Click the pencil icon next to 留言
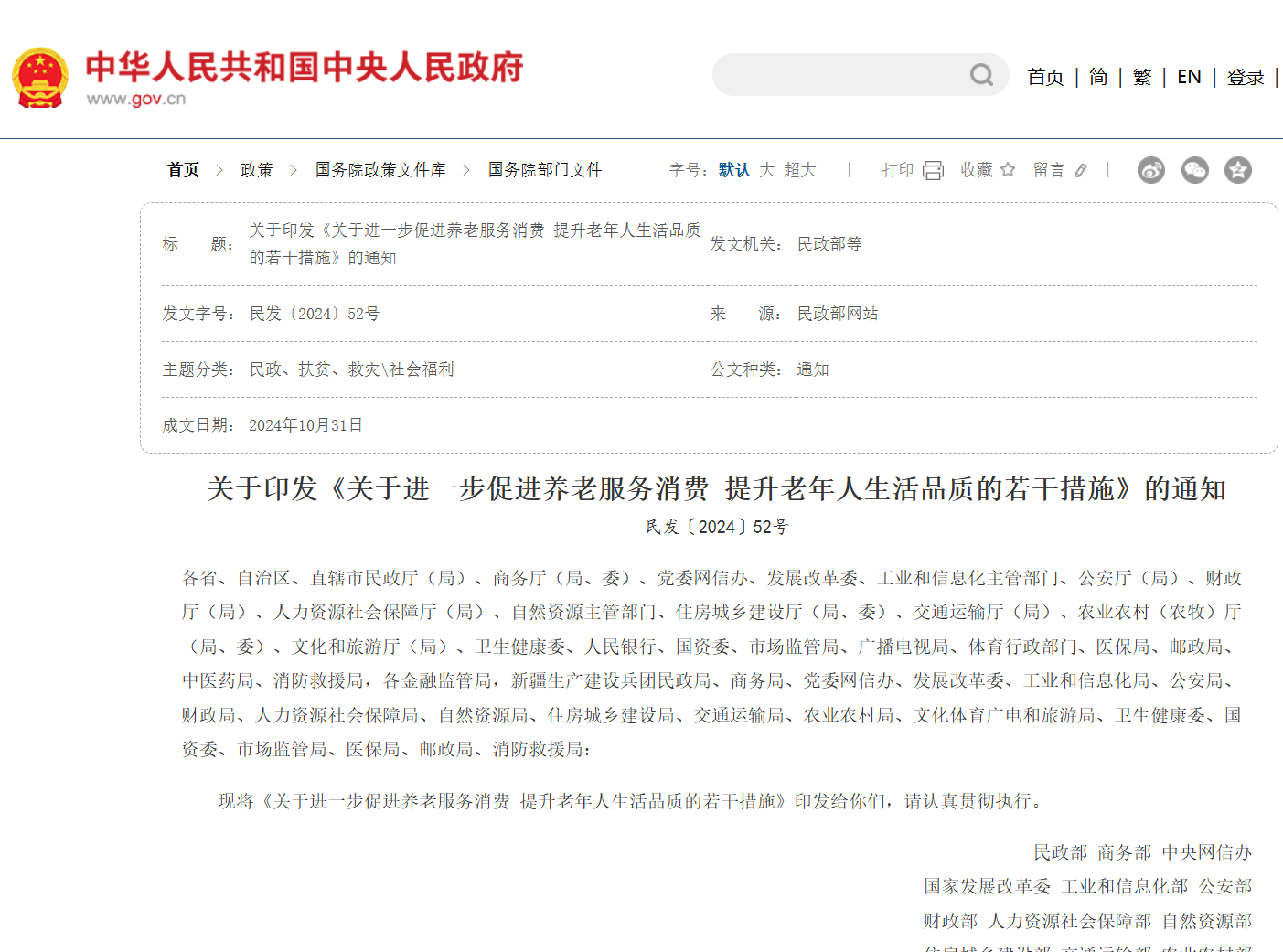This screenshot has width=1283, height=952. coord(1081,171)
